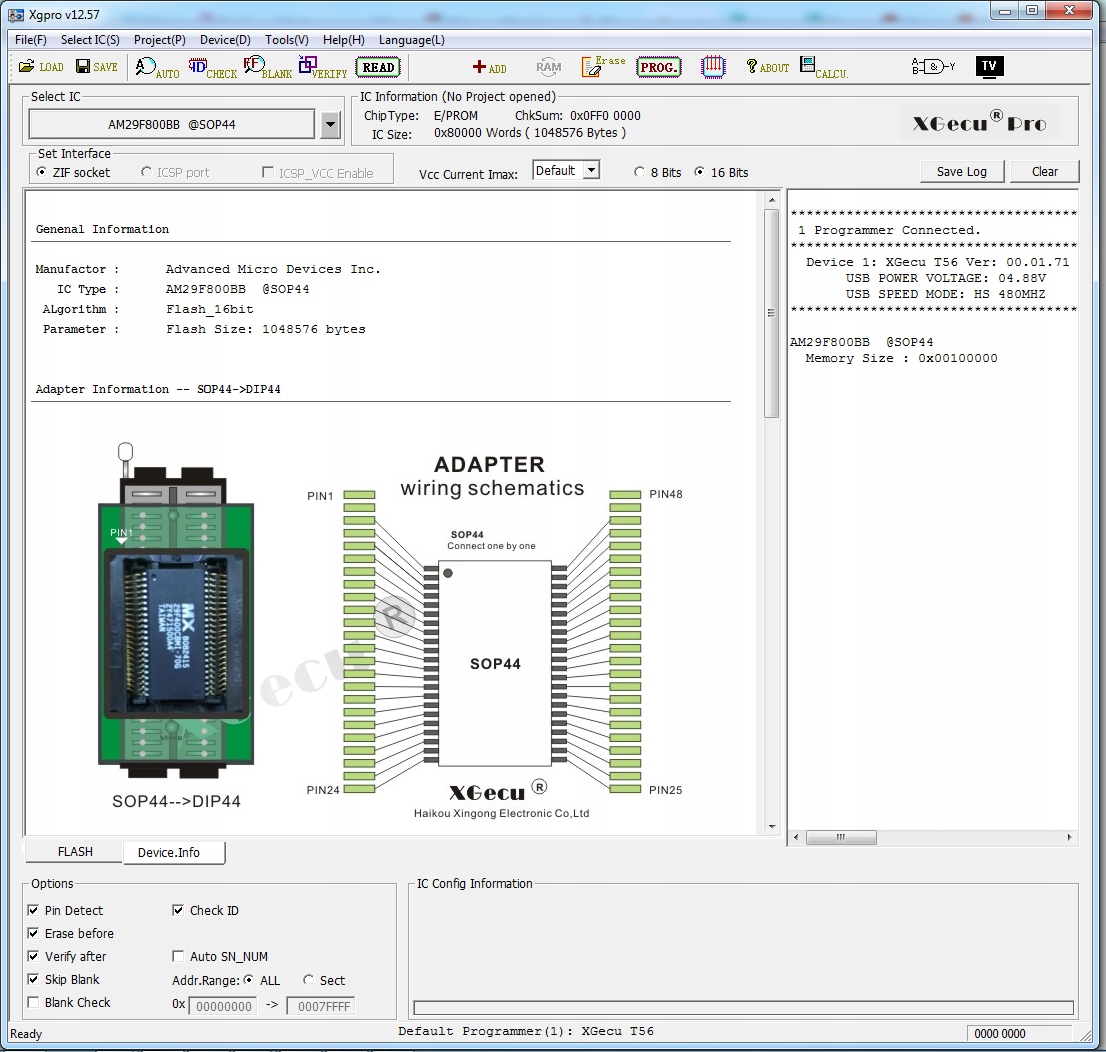Select the AUTO programming icon
This screenshot has height=1052, width=1106.
click(x=155, y=67)
